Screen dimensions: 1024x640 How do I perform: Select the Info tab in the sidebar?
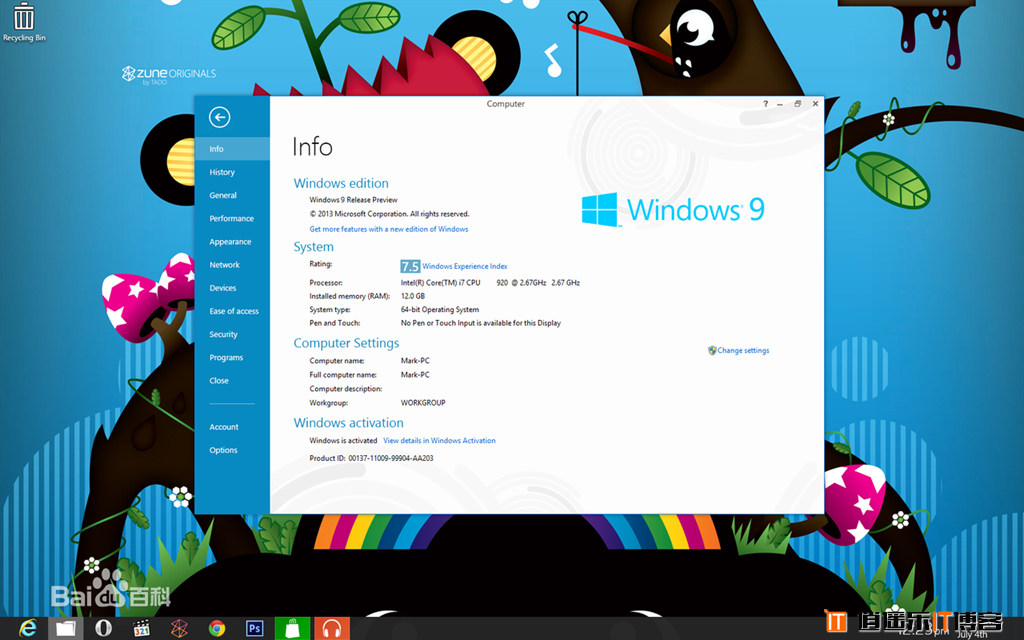point(232,149)
